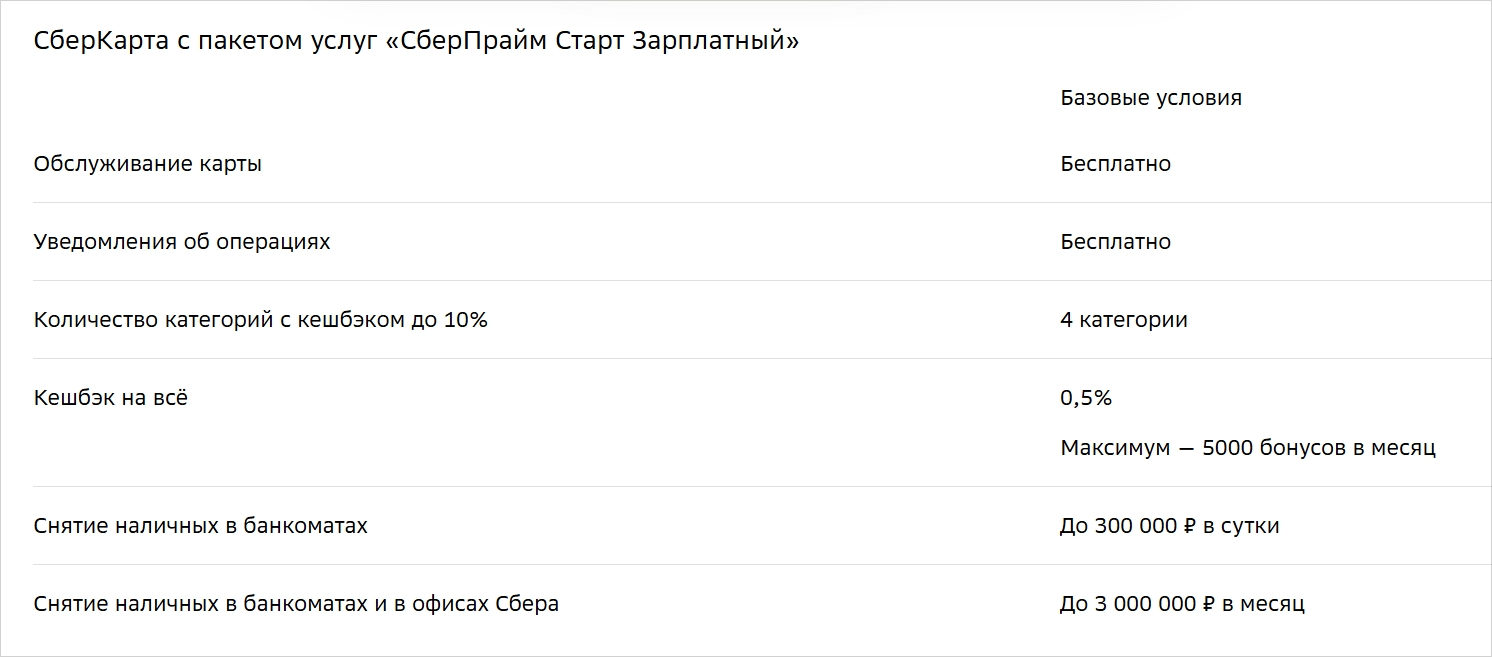This screenshot has width=1492, height=657.
Task: Click Снятие наличных в офисах Сбера label
Action: (x=296, y=604)
